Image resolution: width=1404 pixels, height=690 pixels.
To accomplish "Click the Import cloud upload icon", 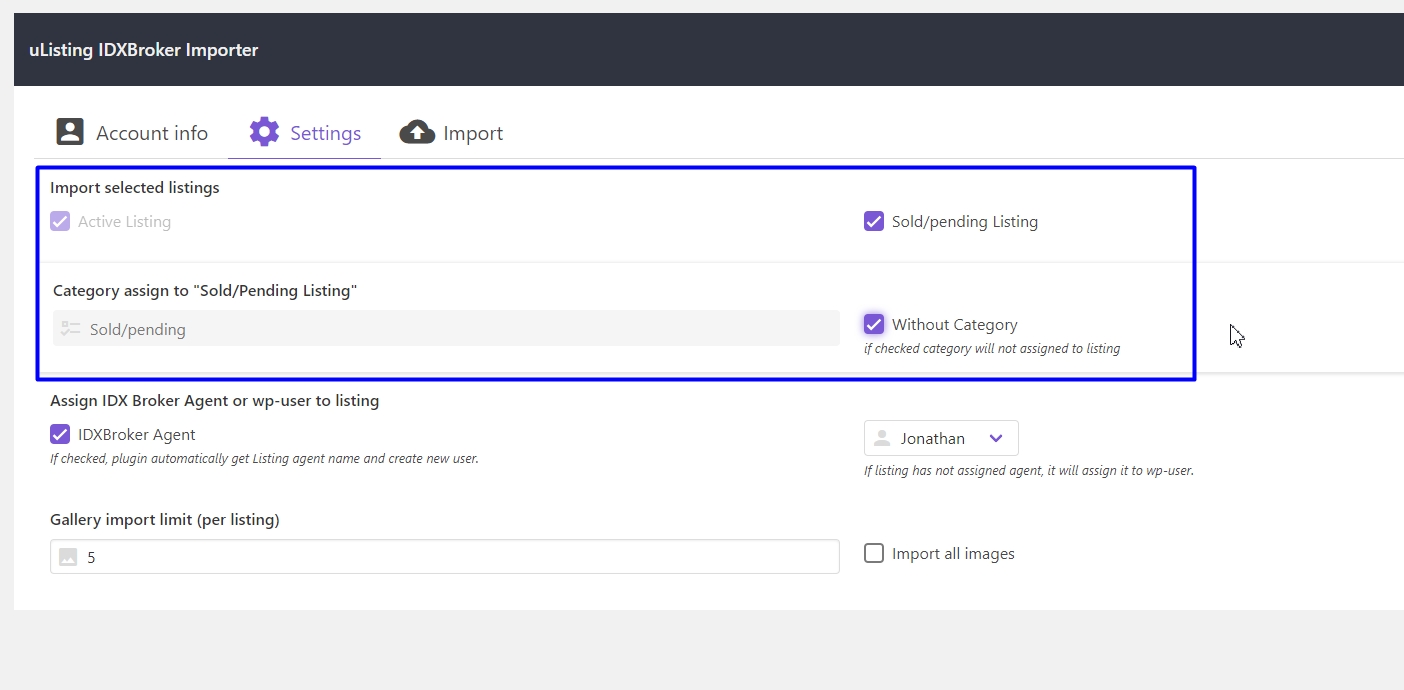I will (417, 132).
